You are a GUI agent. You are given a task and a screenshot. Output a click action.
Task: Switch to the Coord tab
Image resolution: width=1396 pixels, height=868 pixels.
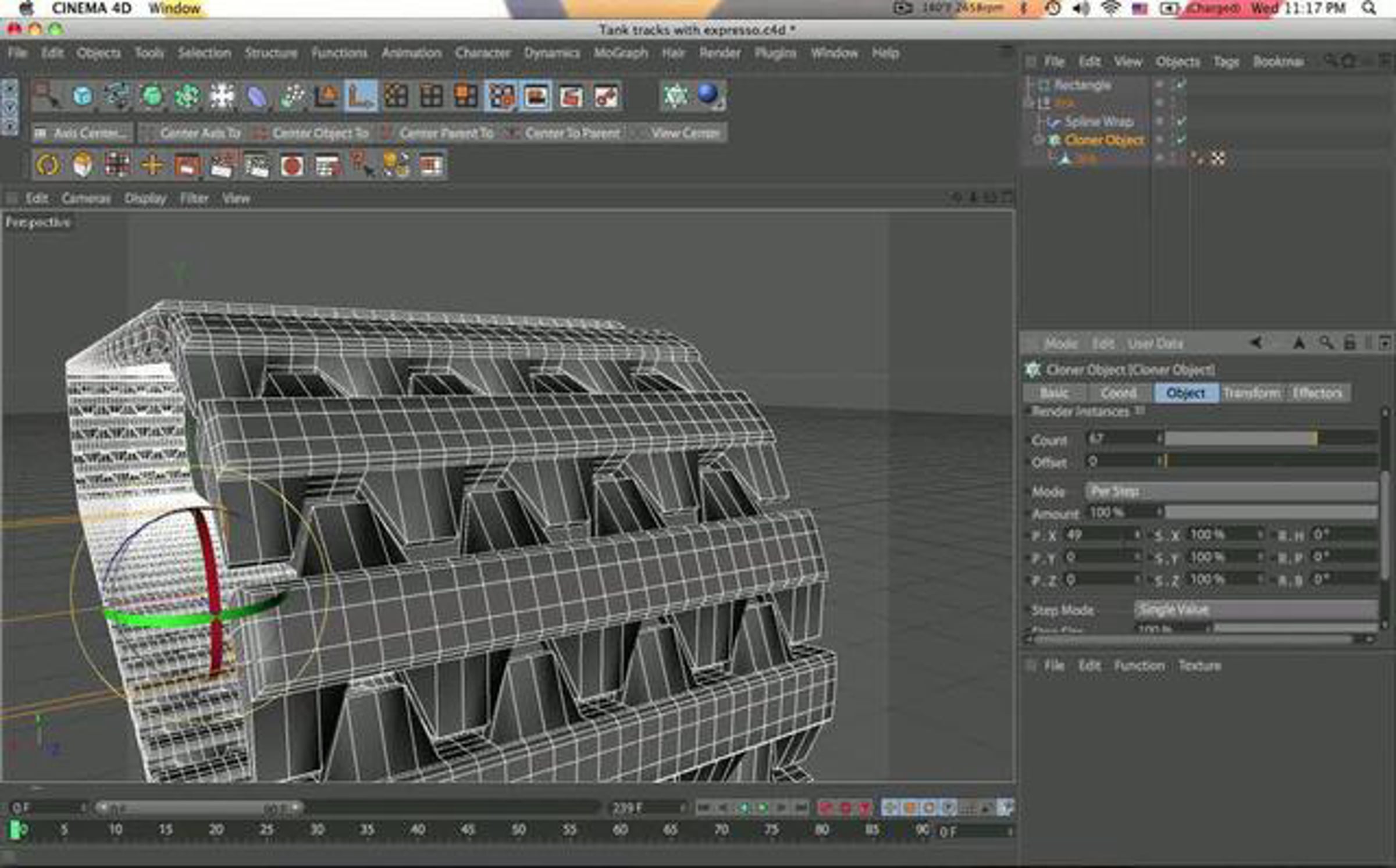1118,394
